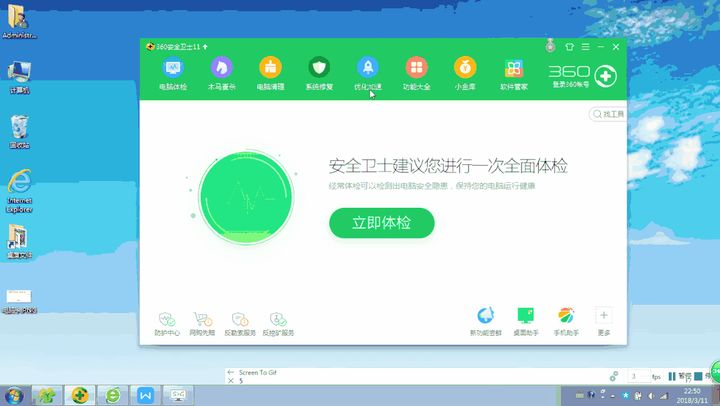Open the 功能大全 red grid icon

coord(416,73)
